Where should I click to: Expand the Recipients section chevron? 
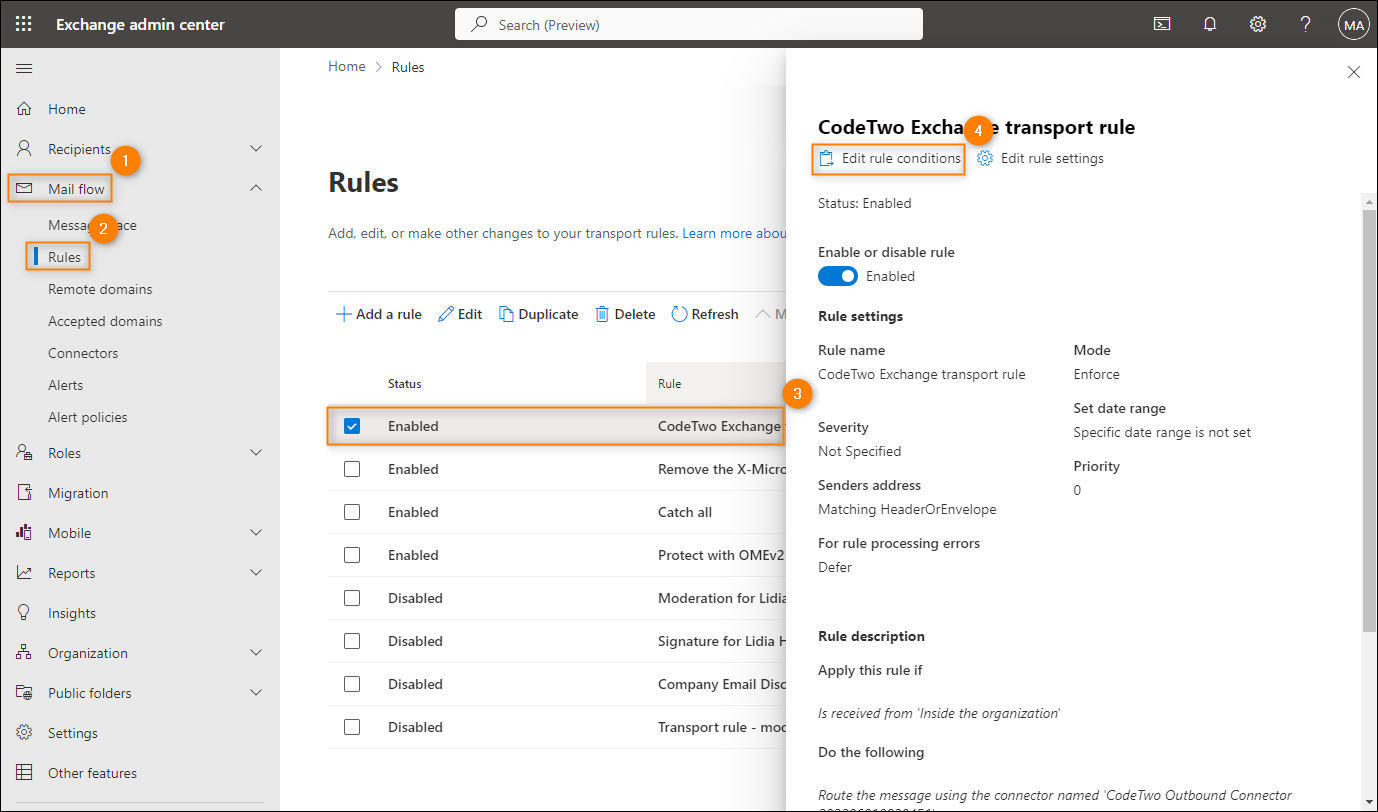(x=256, y=149)
